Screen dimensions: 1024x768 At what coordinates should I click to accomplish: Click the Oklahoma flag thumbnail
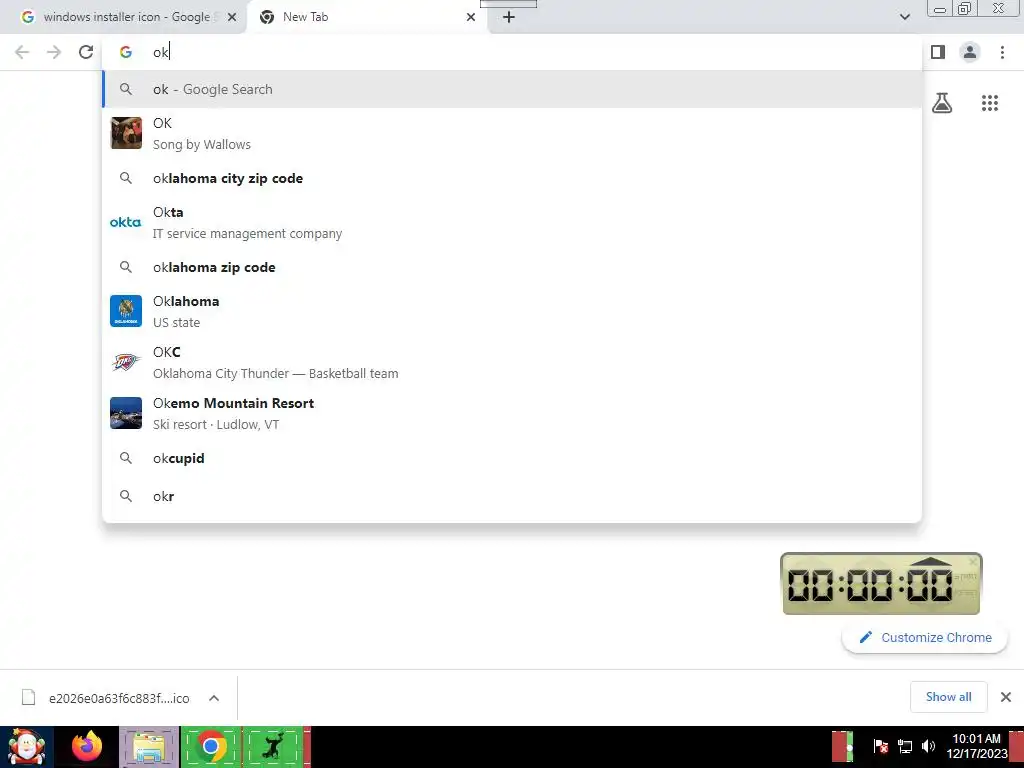tap(126, 311)
